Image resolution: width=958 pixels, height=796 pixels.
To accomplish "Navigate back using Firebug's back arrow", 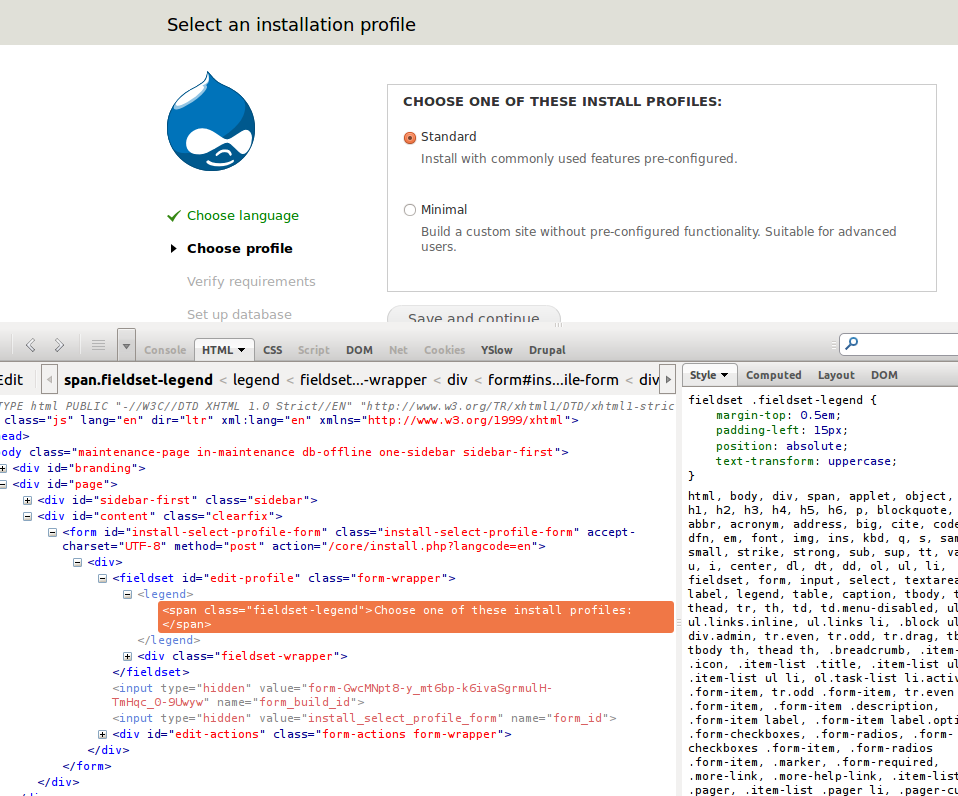I will pos(30,344).
